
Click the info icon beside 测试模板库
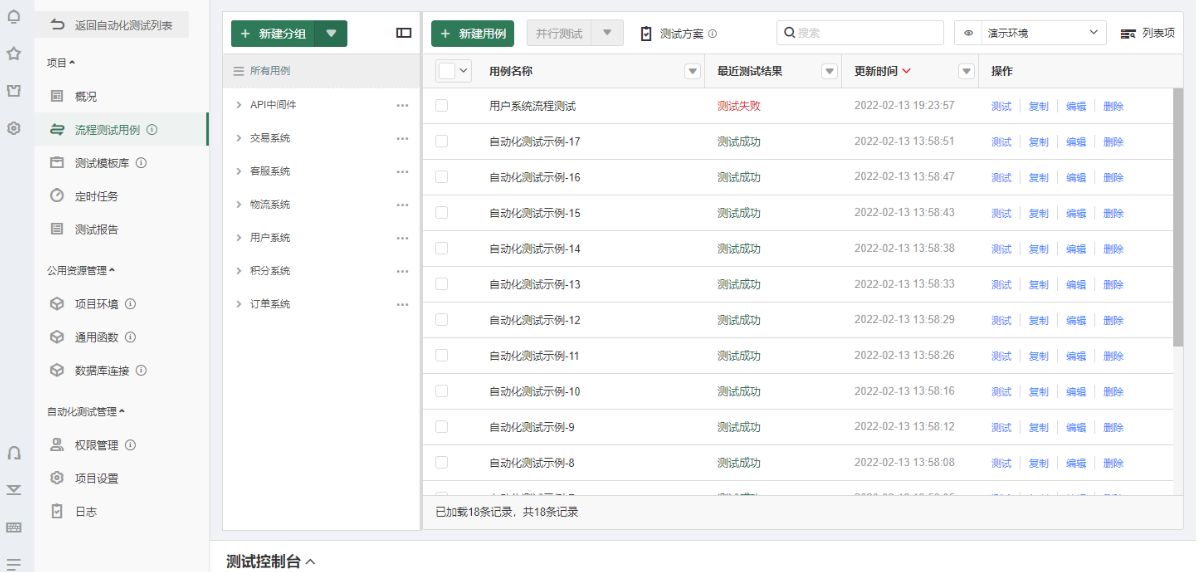(x=141, y=163)
